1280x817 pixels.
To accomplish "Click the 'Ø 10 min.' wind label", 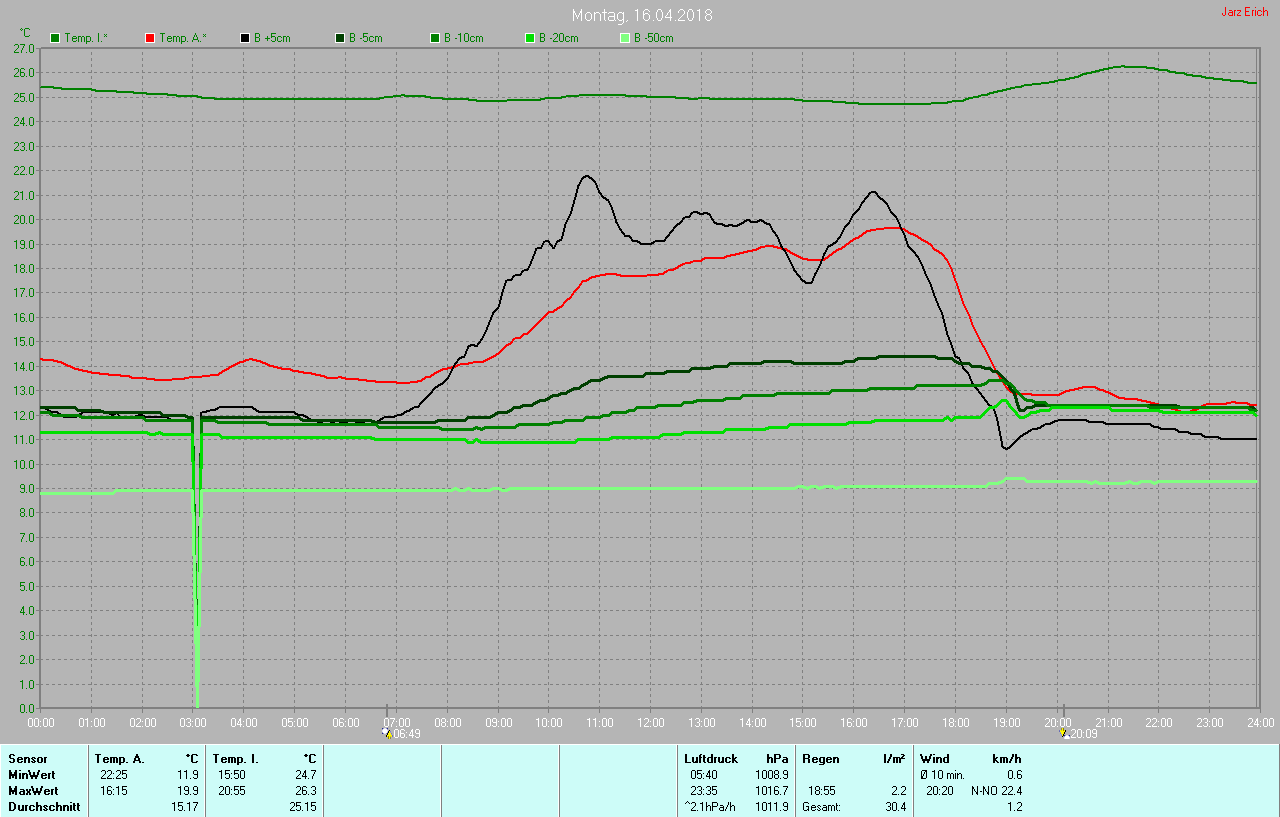I will tap(942, 775).
